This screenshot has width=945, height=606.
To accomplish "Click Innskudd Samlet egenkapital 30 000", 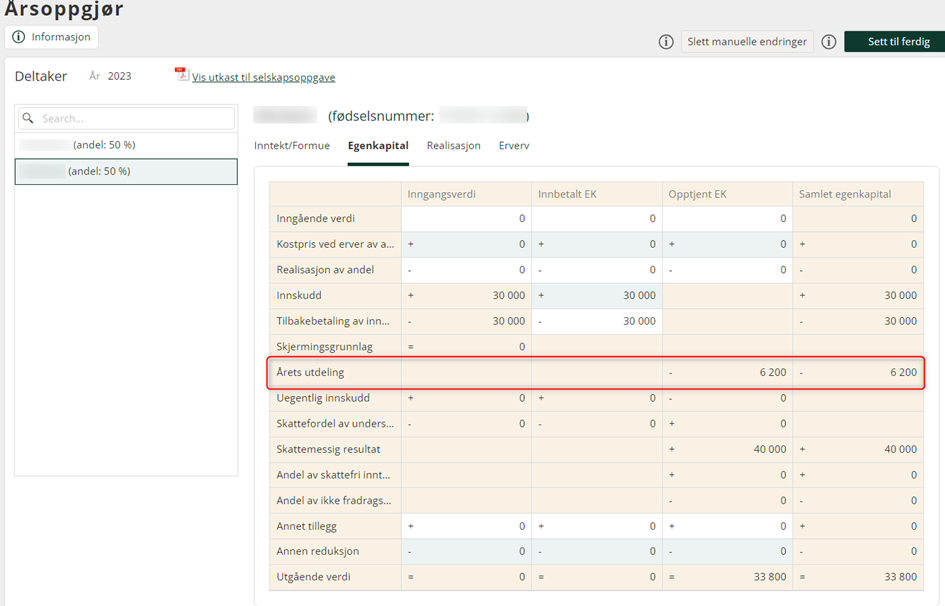I will coord(858,295).
